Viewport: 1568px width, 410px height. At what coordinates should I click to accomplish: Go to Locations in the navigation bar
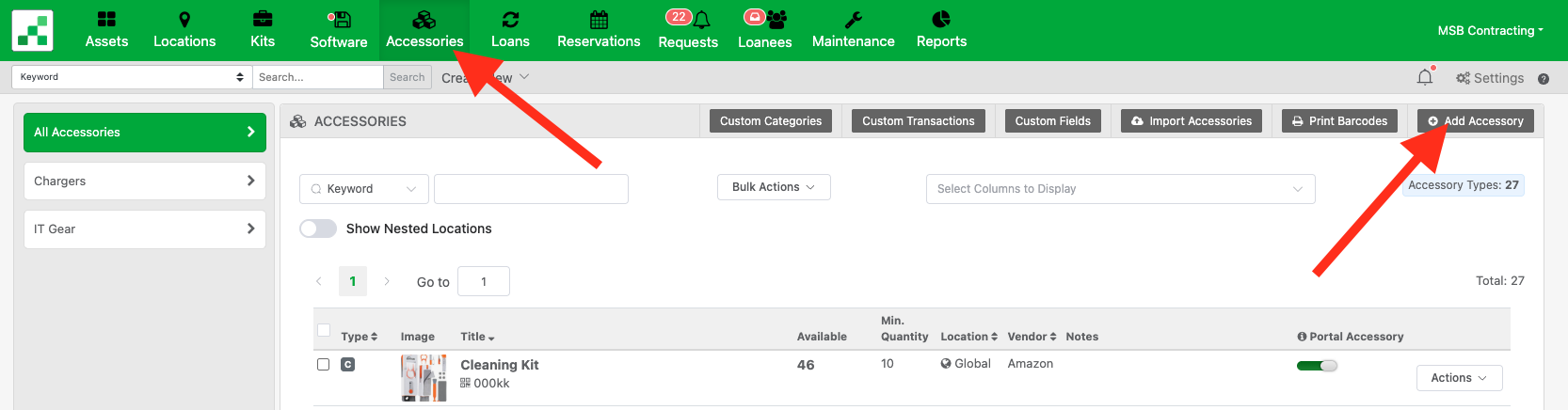pos(184,30)
